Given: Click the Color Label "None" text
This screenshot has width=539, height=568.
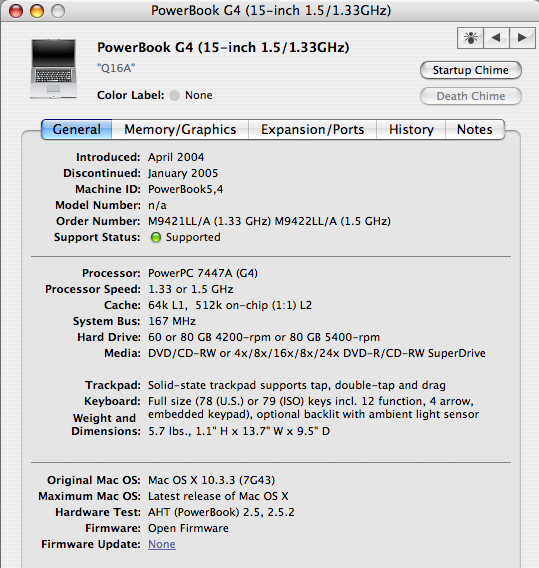Looking at the screenshot, I should [x=199, y=95].
